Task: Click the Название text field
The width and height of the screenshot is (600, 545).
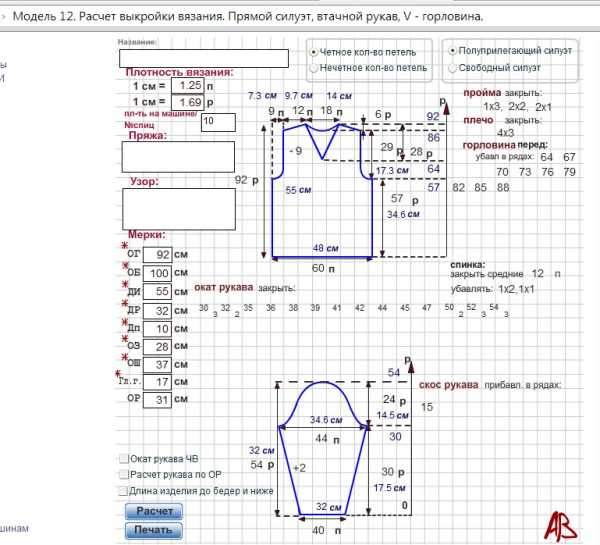Action: click(202, 58)
